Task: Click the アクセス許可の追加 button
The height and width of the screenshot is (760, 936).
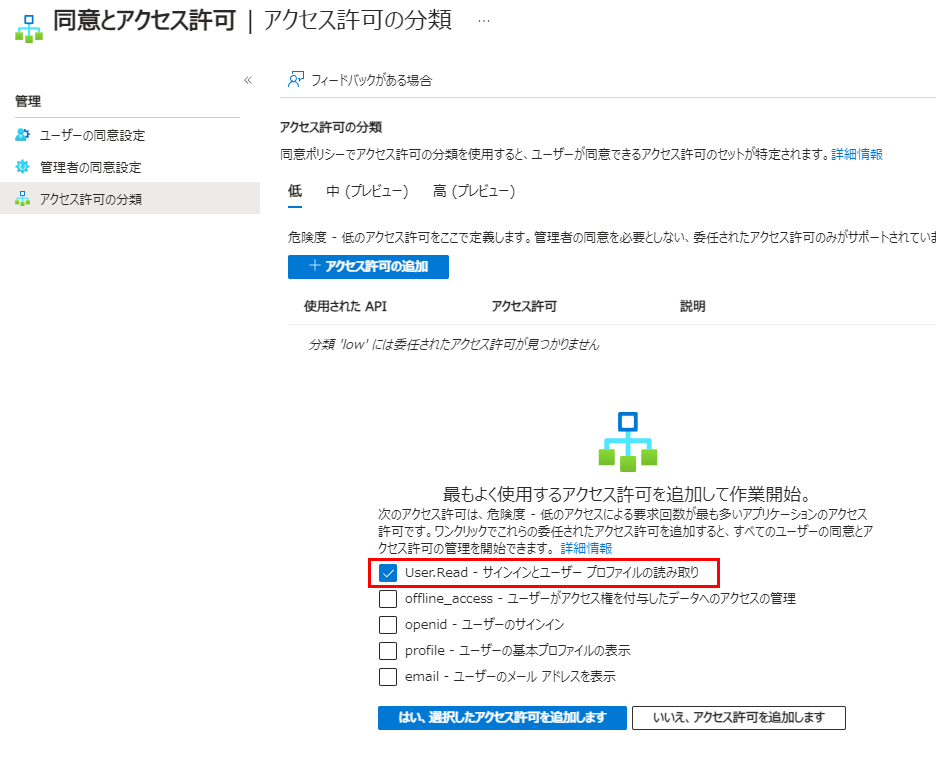Action: (x=368, y=267)
